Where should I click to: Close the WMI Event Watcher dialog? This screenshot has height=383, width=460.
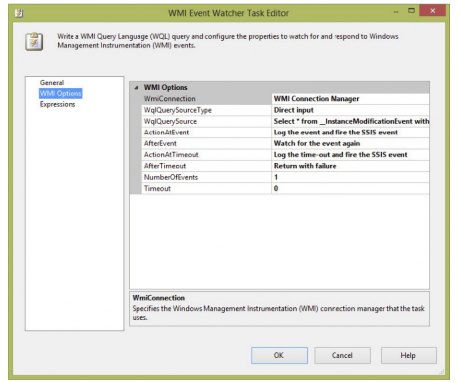432,10
